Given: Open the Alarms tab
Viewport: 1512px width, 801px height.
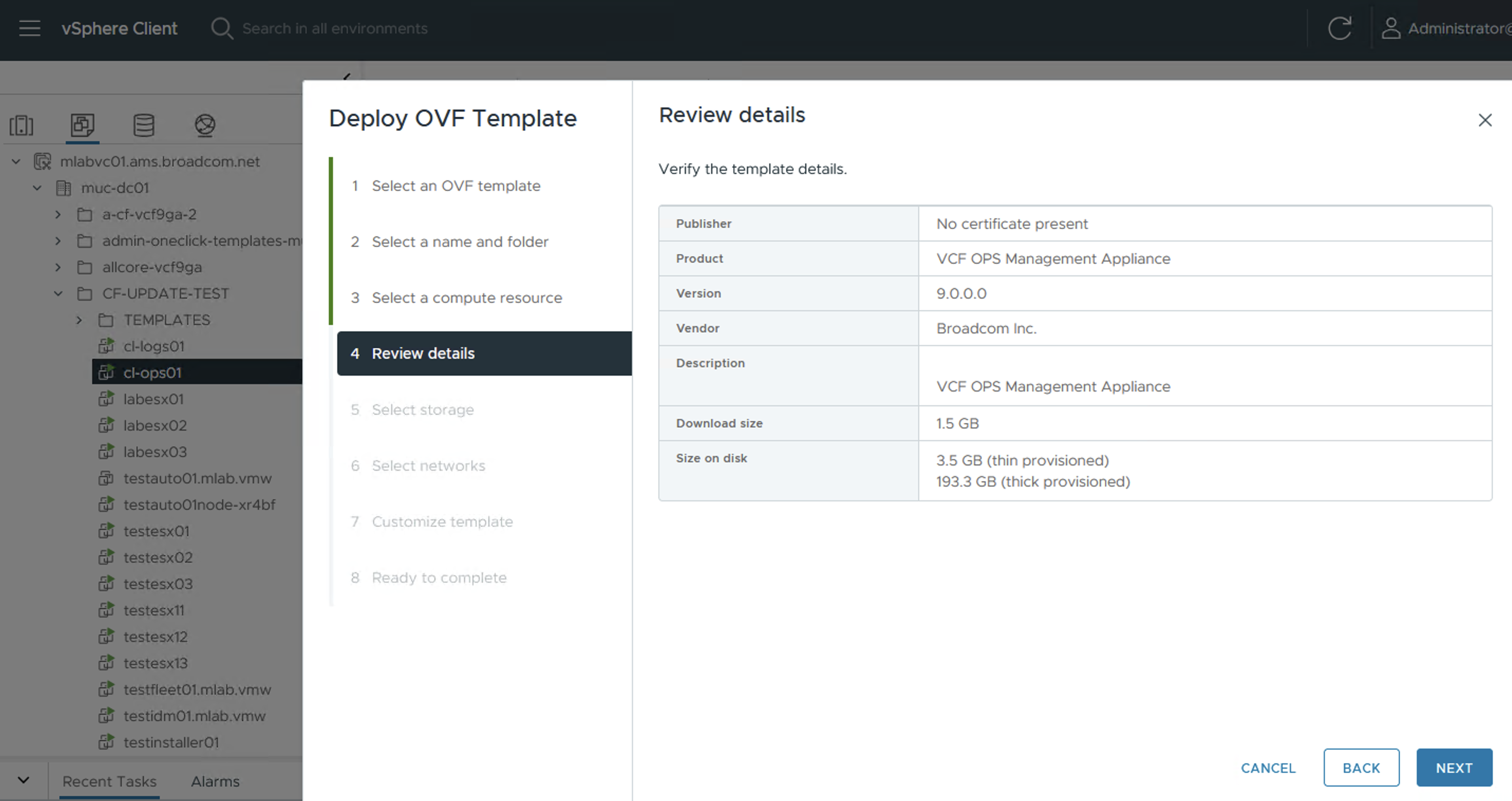Looking at the screenshot, I should (x=215, y=781).
